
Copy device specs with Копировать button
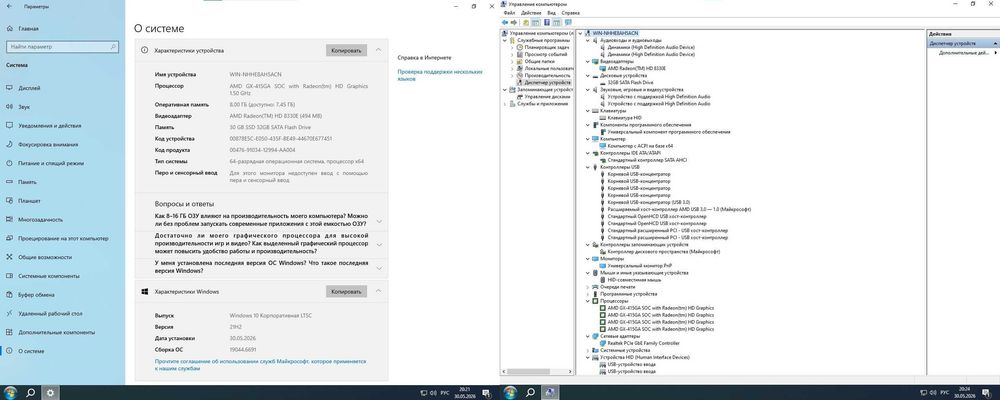346,50
